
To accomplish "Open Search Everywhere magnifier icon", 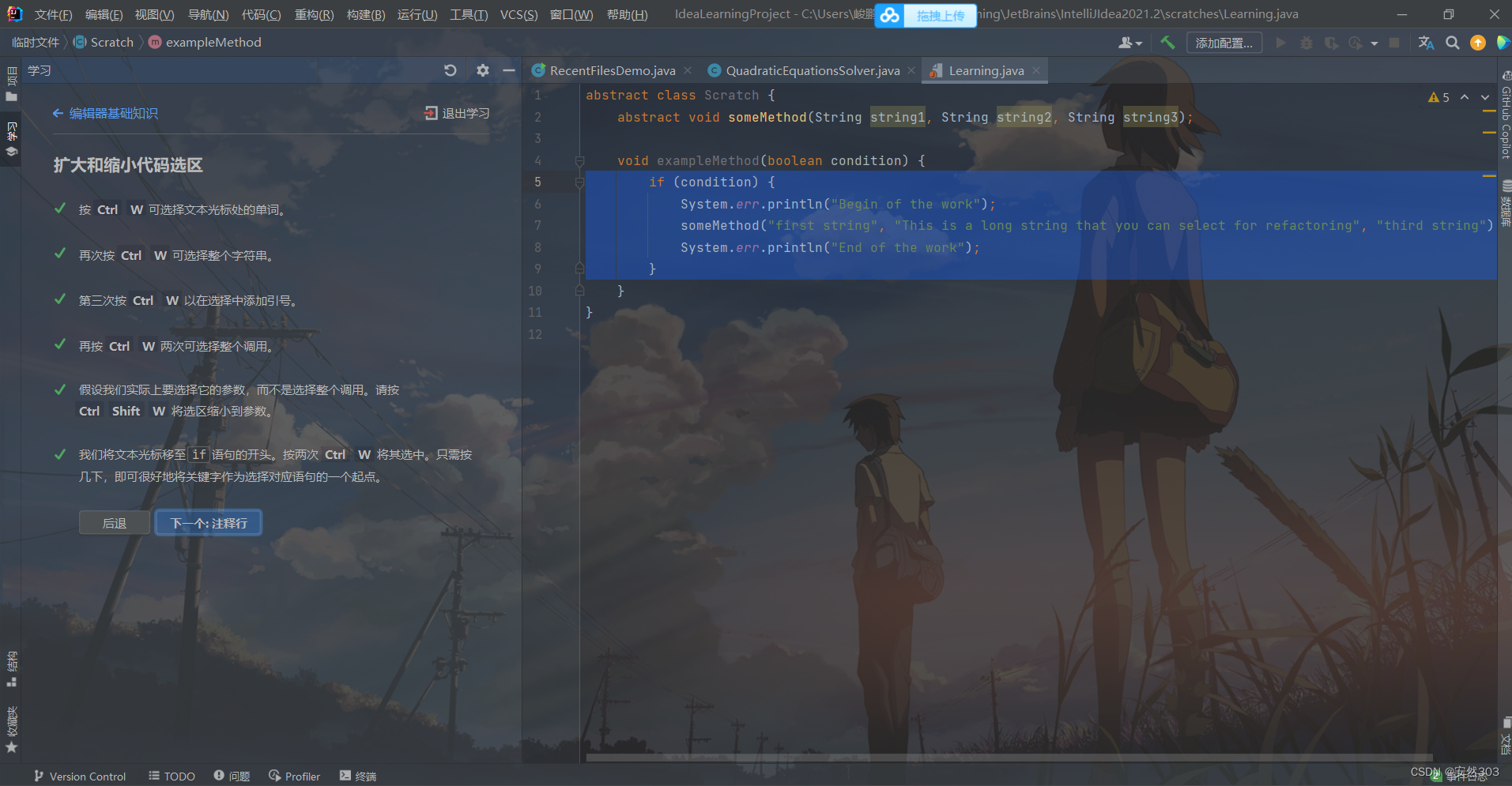I will click(x=1452, y=43).
